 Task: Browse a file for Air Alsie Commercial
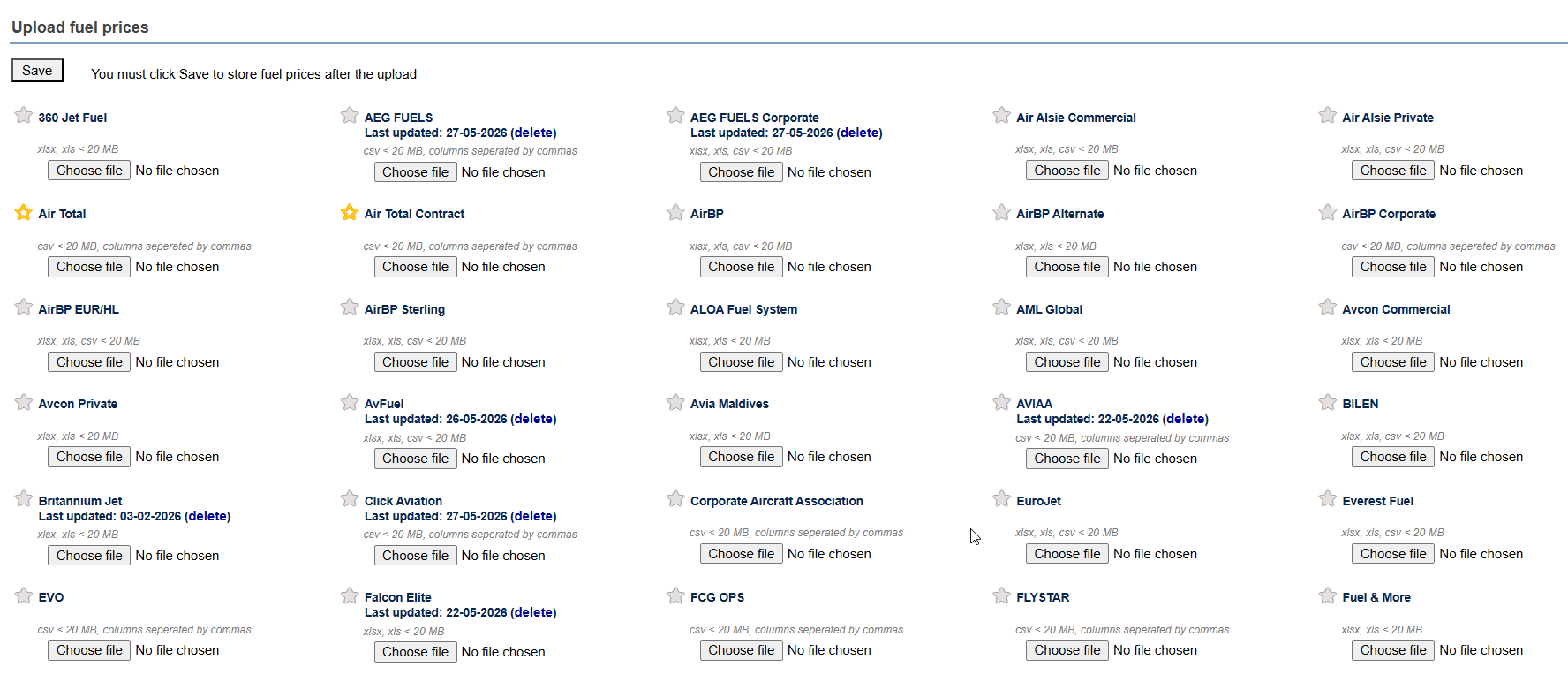tap(1067, 171)
